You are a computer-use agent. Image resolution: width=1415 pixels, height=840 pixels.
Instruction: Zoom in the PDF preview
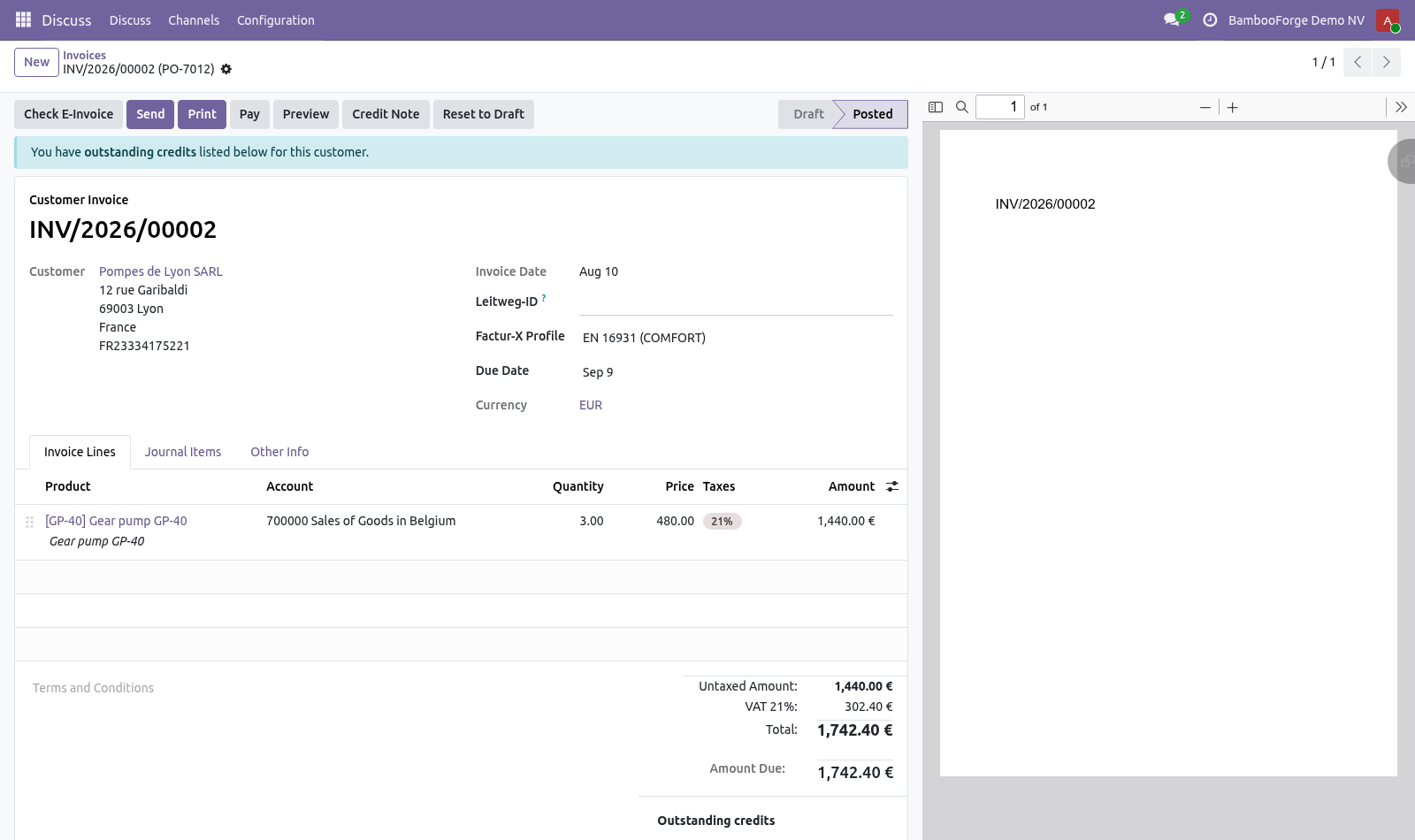point(1233,107)
